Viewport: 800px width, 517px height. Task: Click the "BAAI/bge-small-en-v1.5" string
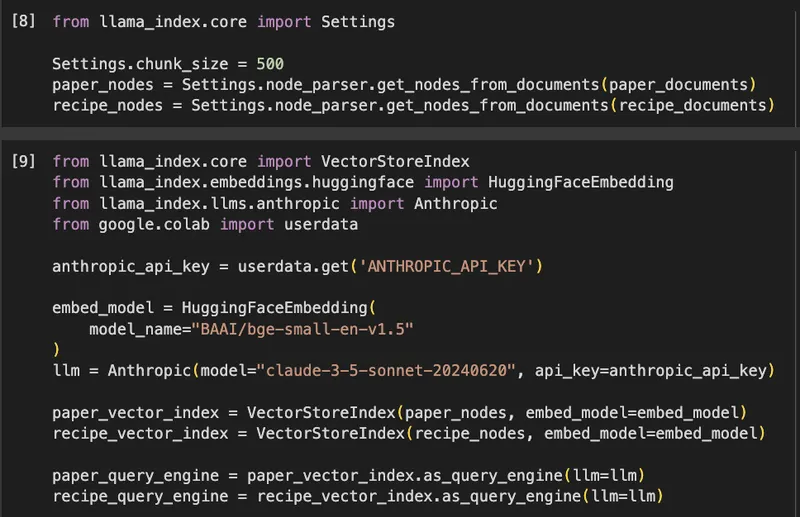302,329
